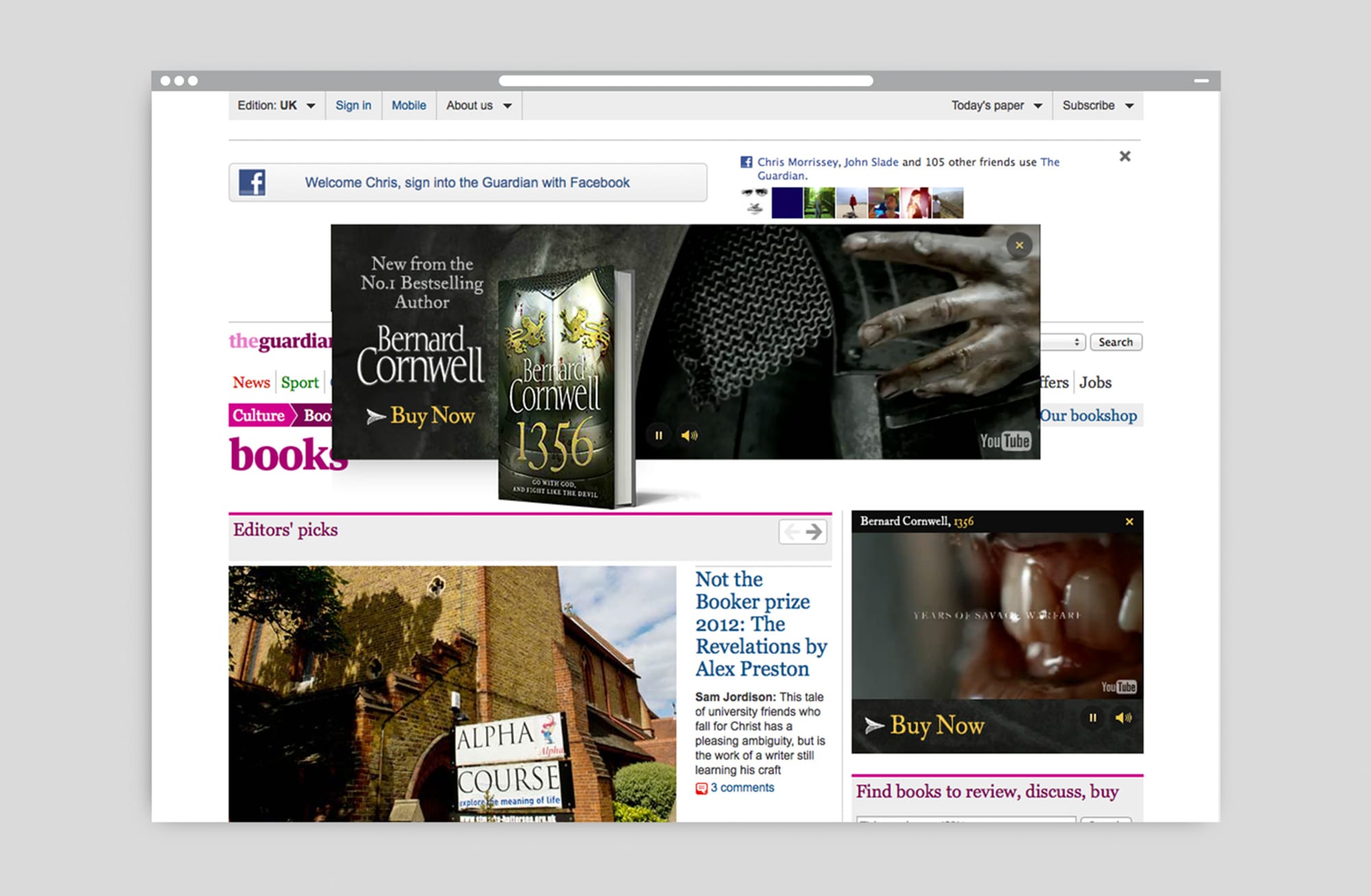Image resolution: width=1371 pixels, height=896 pixels.
Task: Mute the sidebar video audio
Action: point(1124,717)
